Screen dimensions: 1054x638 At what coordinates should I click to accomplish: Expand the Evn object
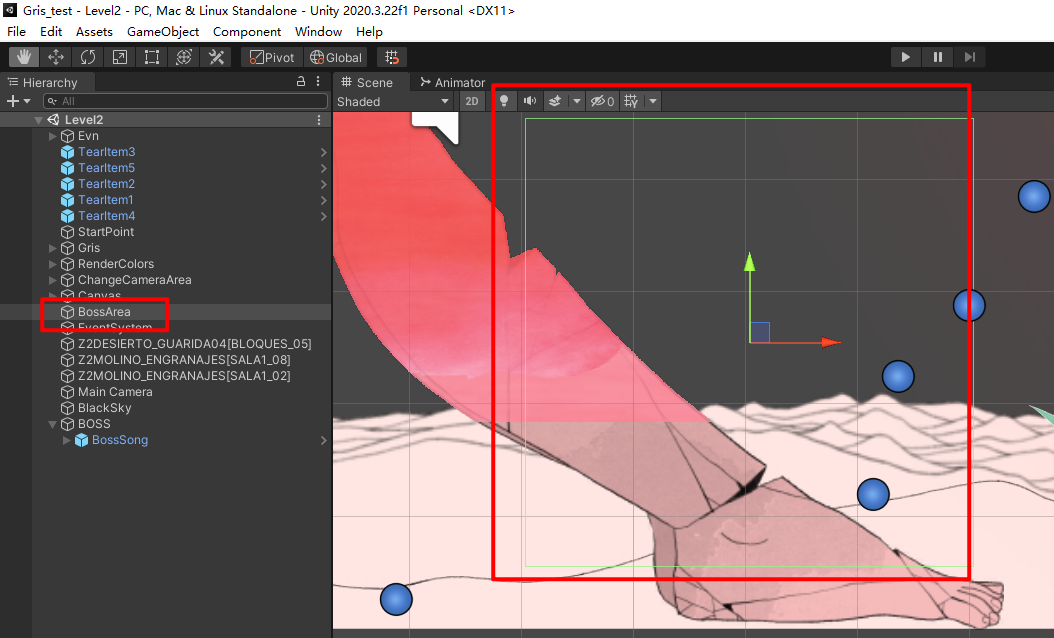pos(52,136)
